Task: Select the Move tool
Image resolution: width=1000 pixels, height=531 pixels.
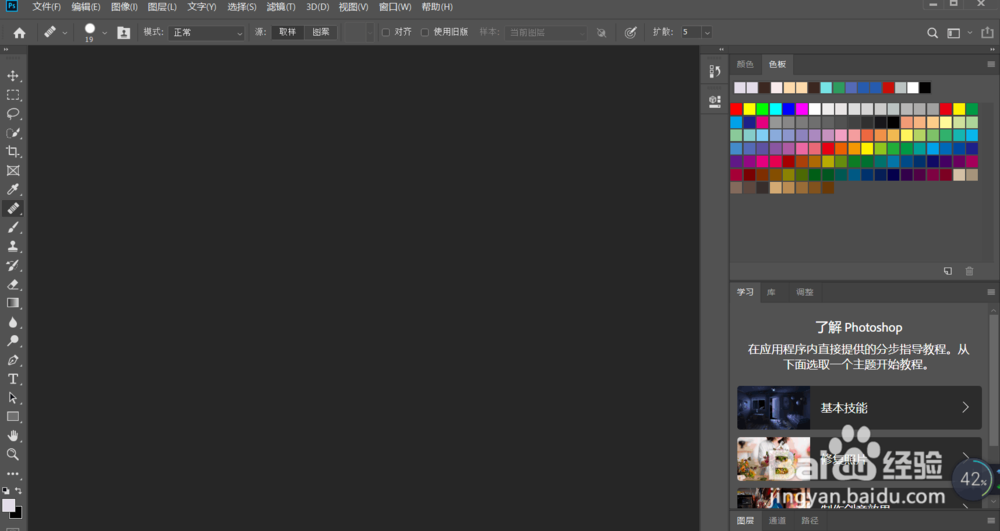Action: point(13,76)
